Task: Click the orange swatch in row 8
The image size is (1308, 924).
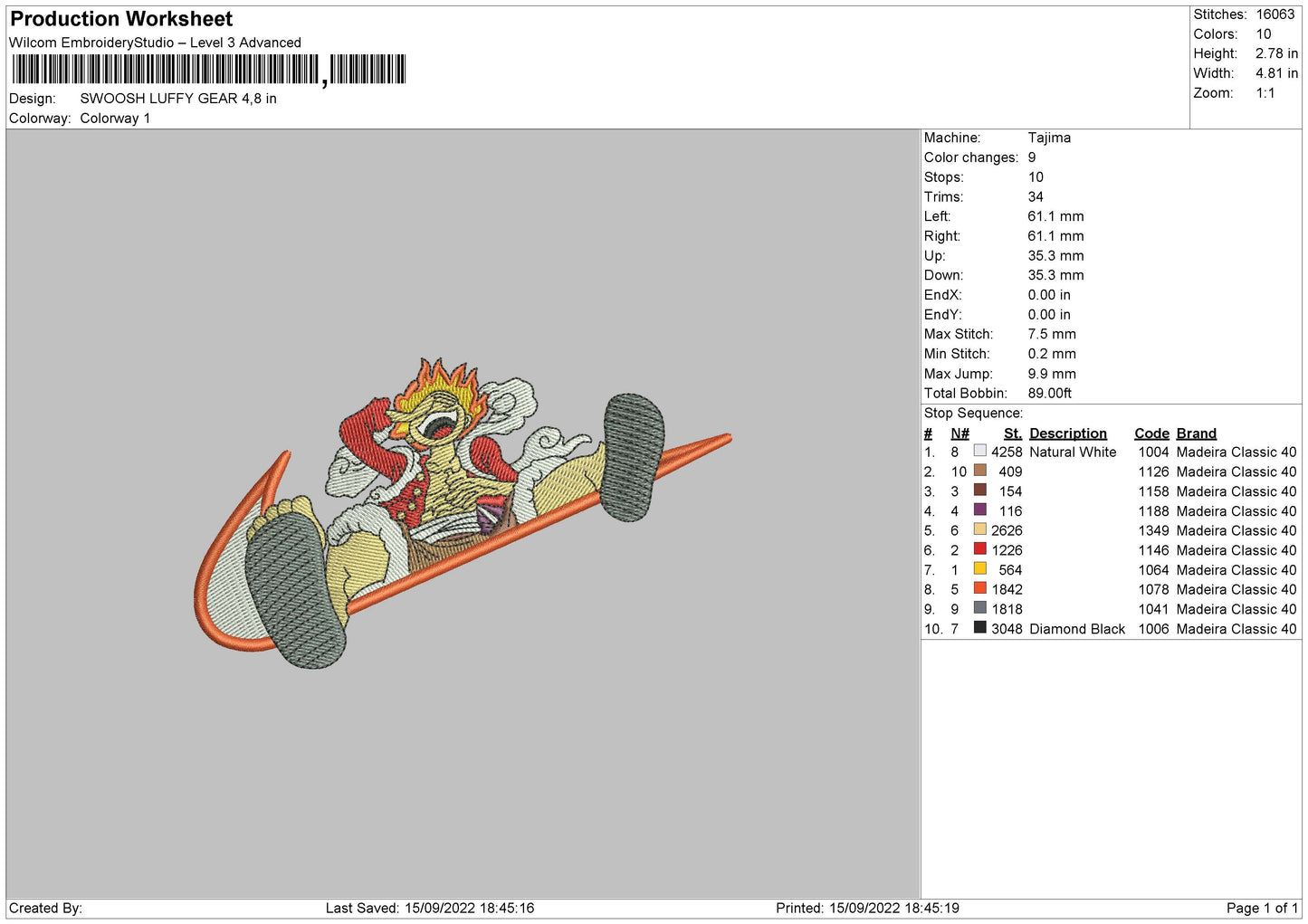Action: [x=979, y=588]
